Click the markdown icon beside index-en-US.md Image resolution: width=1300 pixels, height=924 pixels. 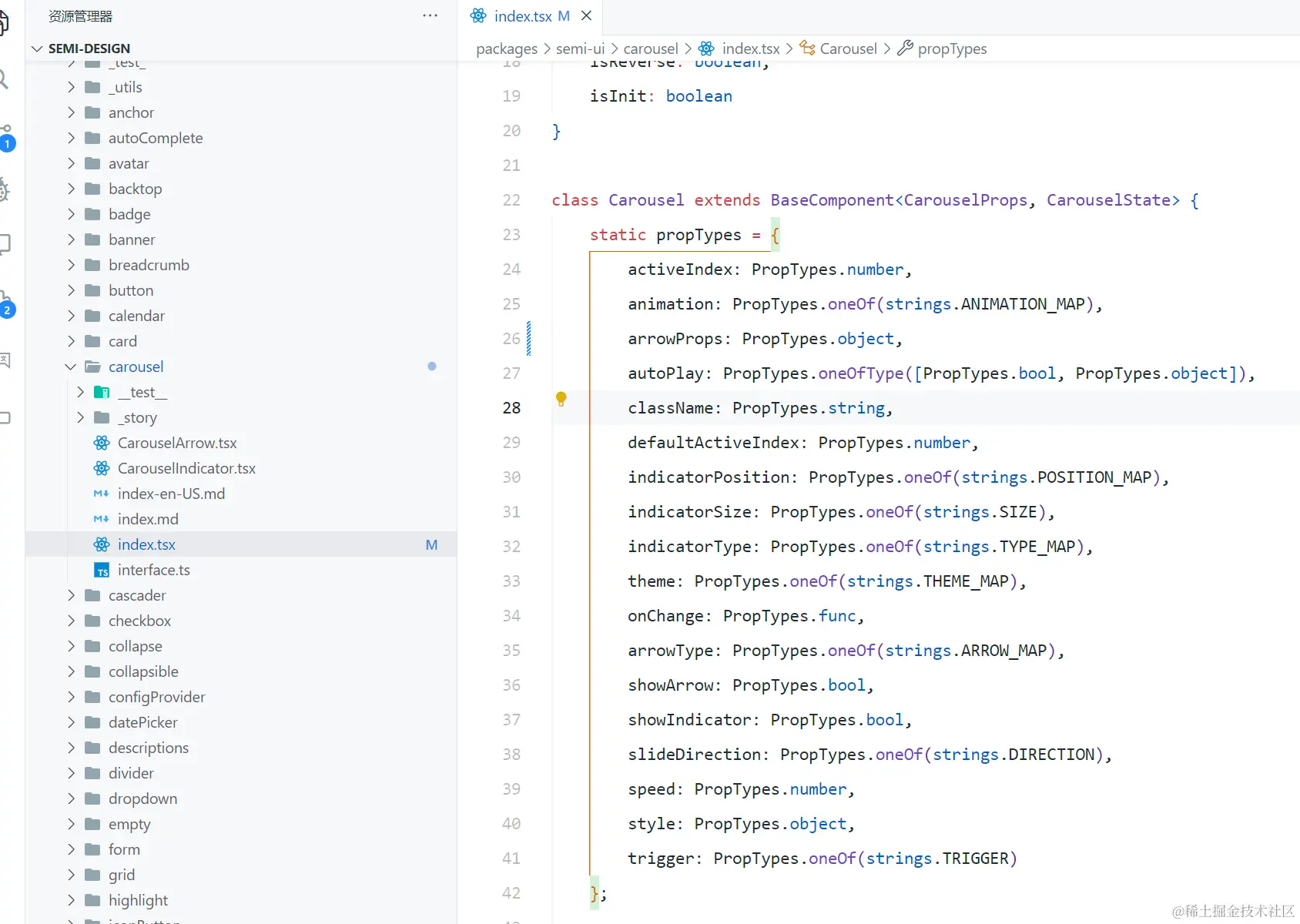pyautogui.click(x=102, y=494)
